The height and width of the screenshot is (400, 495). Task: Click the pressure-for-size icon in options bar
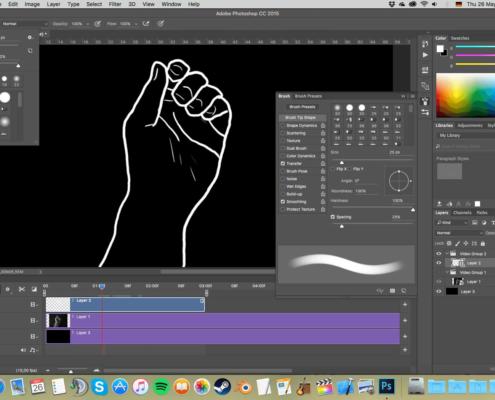pos(161,24)
